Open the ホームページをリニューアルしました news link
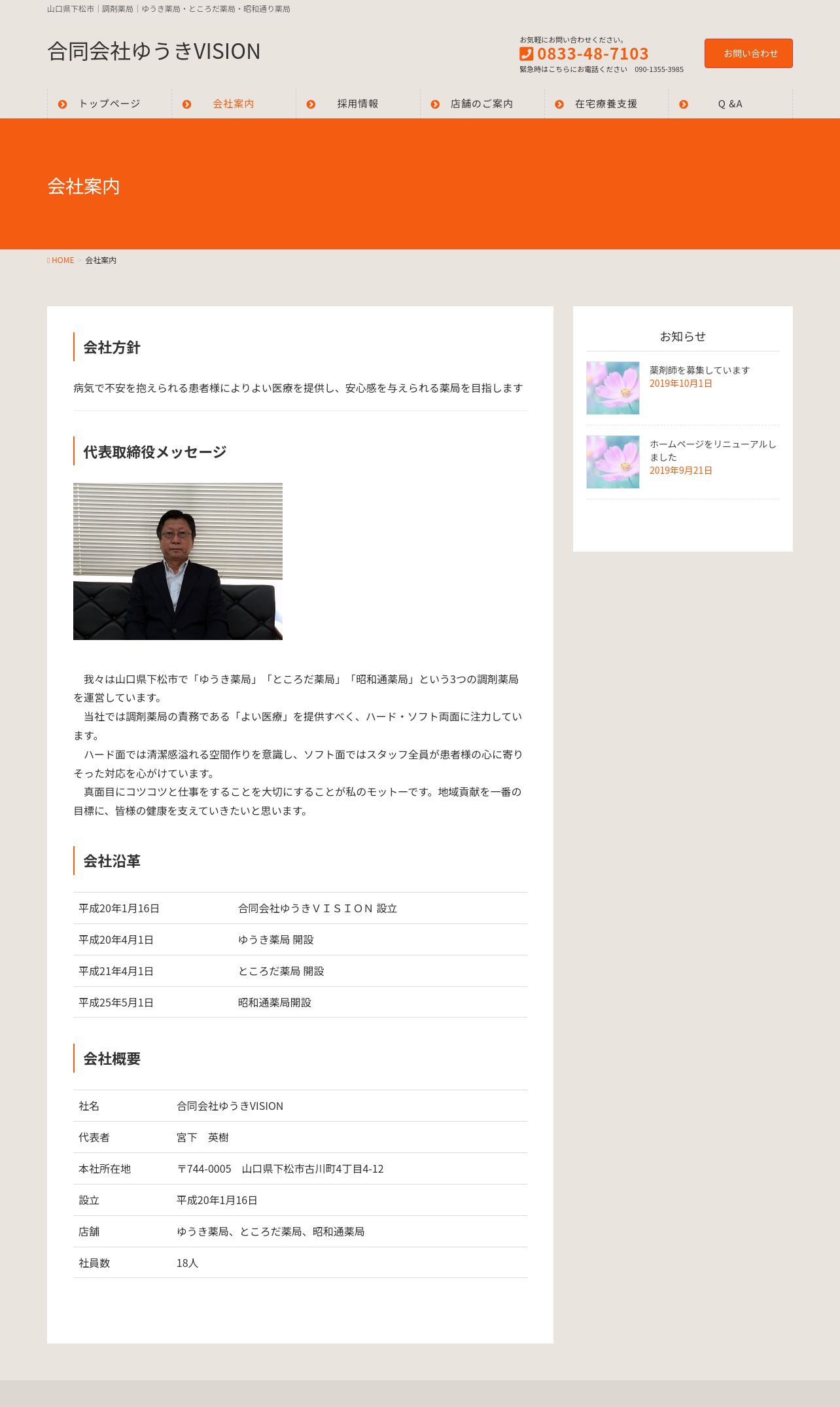Screen dimensions: 840x1407 coord(713,450)
